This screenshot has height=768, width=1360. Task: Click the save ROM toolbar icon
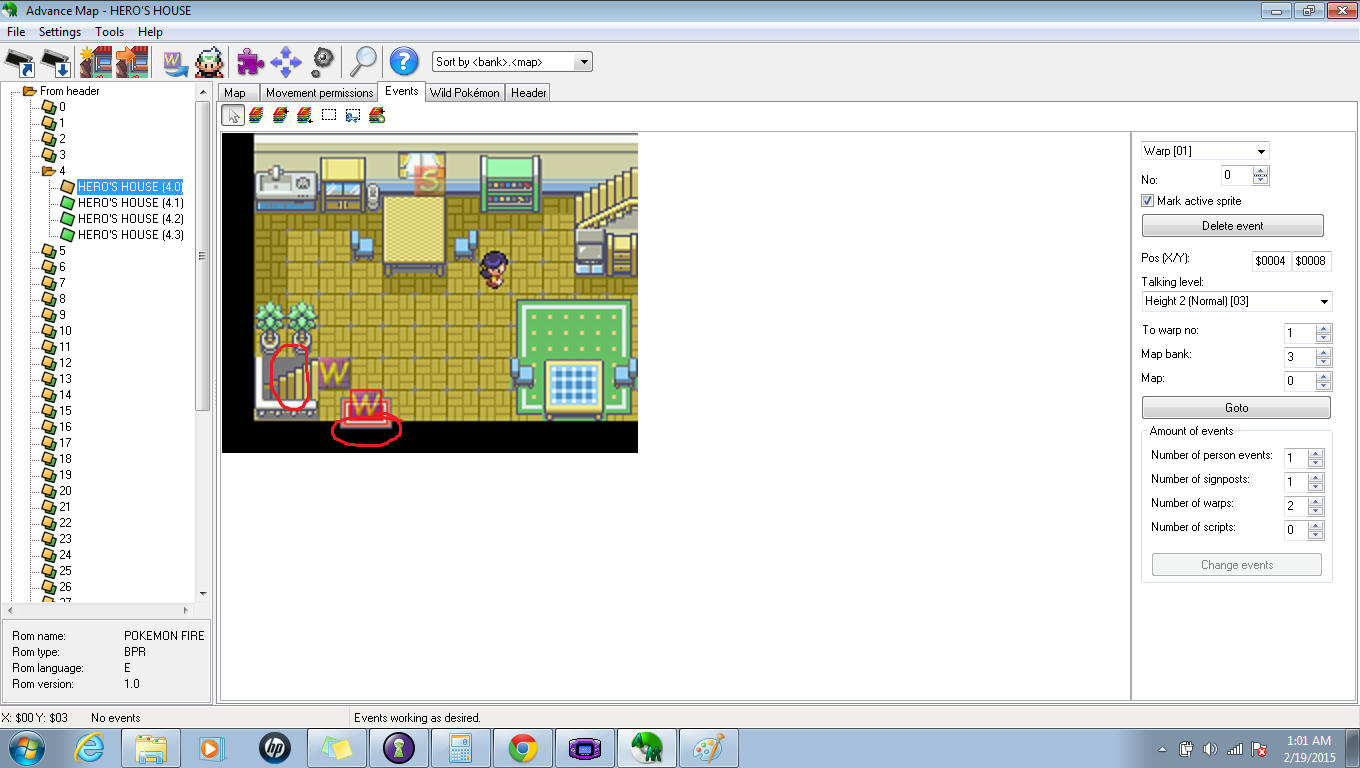57,62
